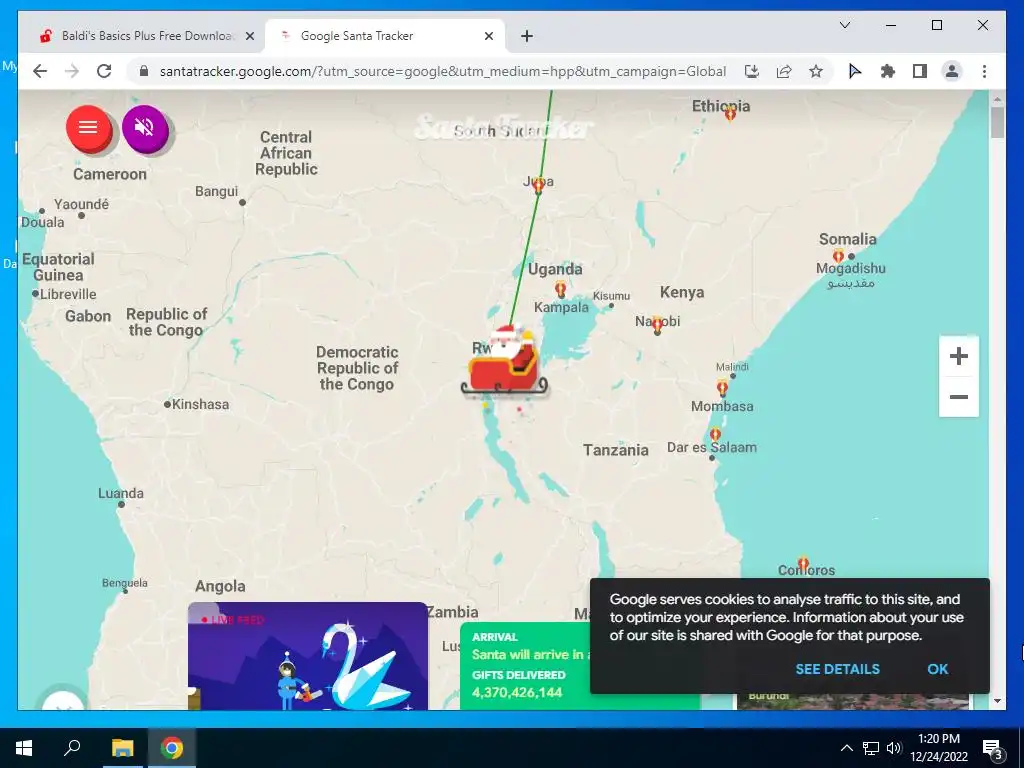Go back to the previous page
This screenshot has width=1024, height=768.
(x=40, y=71)
